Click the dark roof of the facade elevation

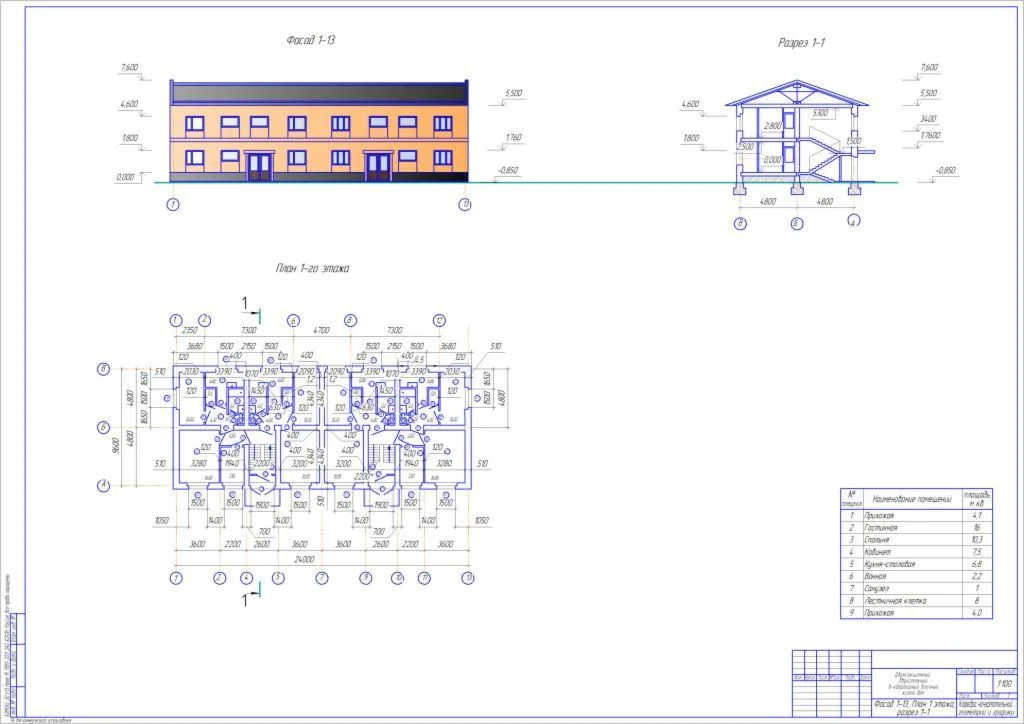tap(319, 93)
